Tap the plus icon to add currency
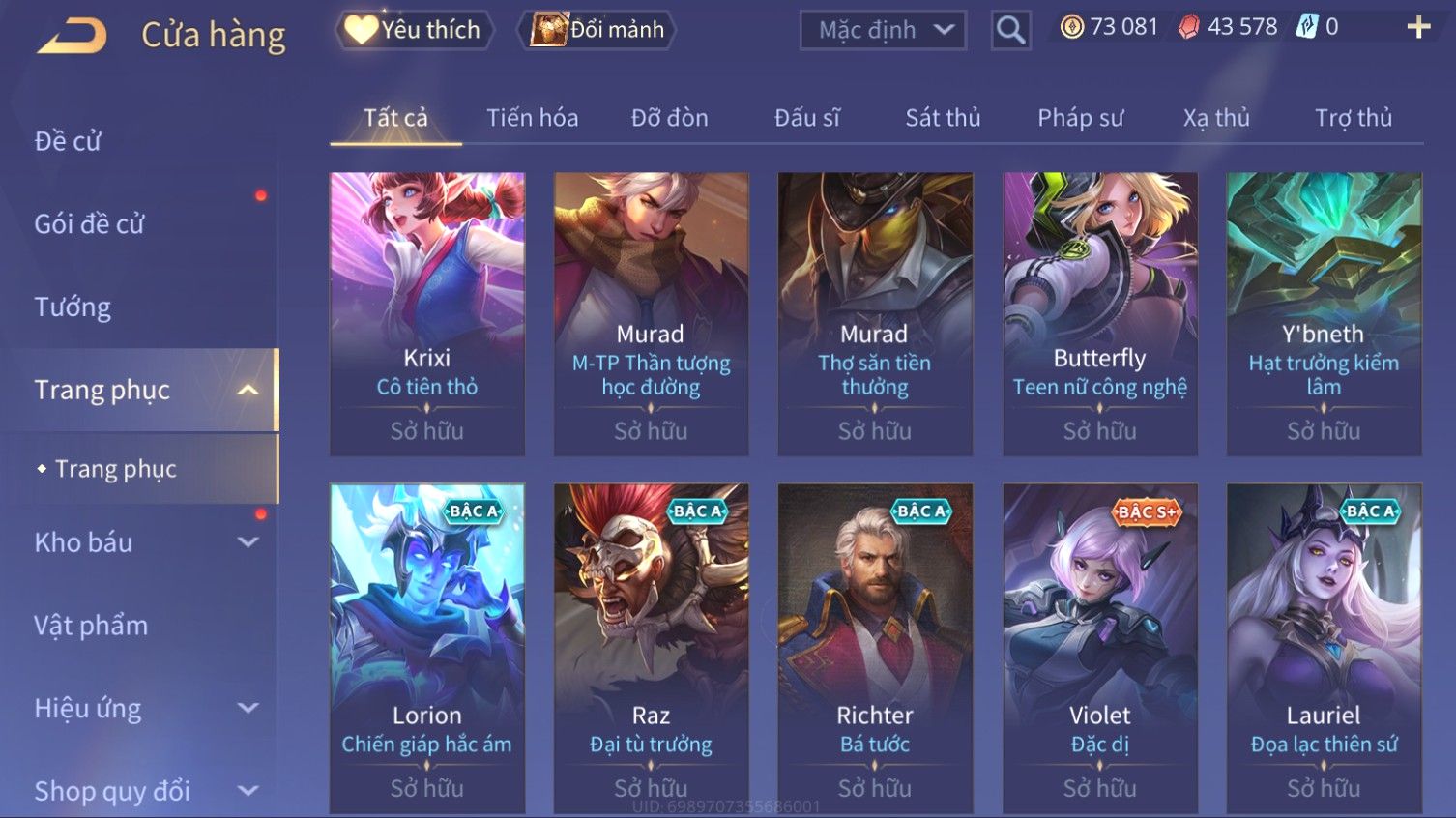The height and width of the screenshot is (818, 1456). pyautogui.click(x=1418, y=27)
